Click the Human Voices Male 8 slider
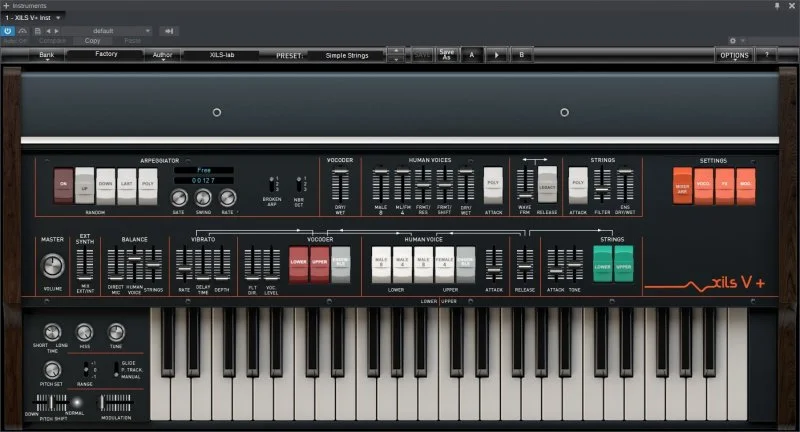The width and height of the screenshot is (800, 432). point(380,185)
